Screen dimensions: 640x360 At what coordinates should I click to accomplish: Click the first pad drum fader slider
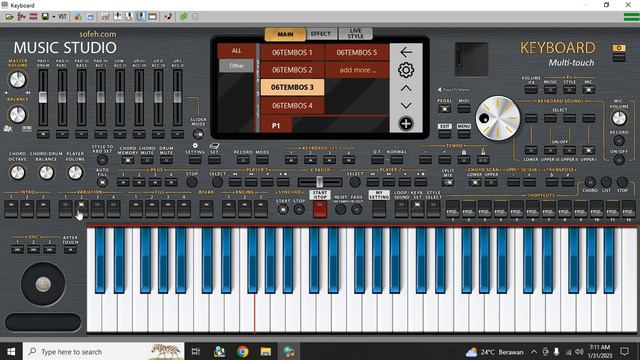[43, 97]
